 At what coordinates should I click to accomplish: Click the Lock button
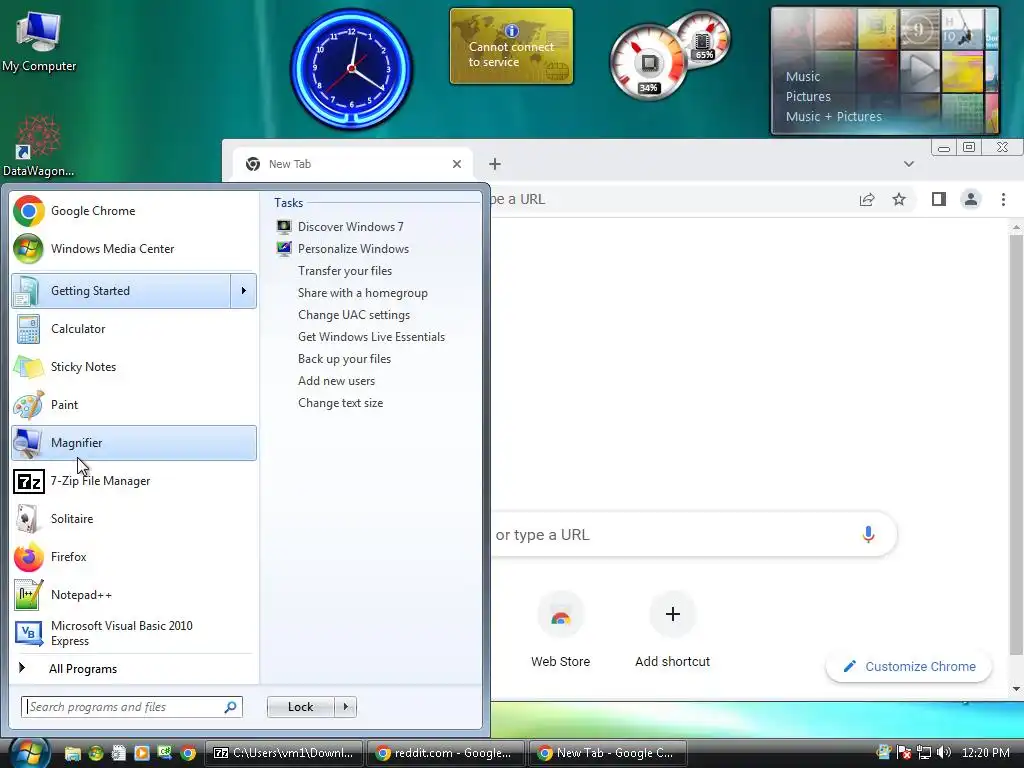click(x=300, y=707)
